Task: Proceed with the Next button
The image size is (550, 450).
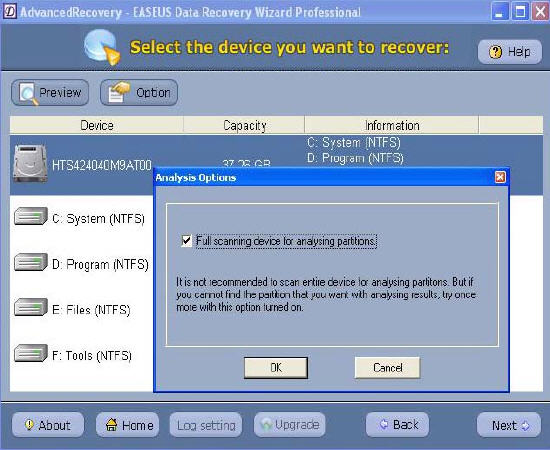Action: click(x=509, y=425)
